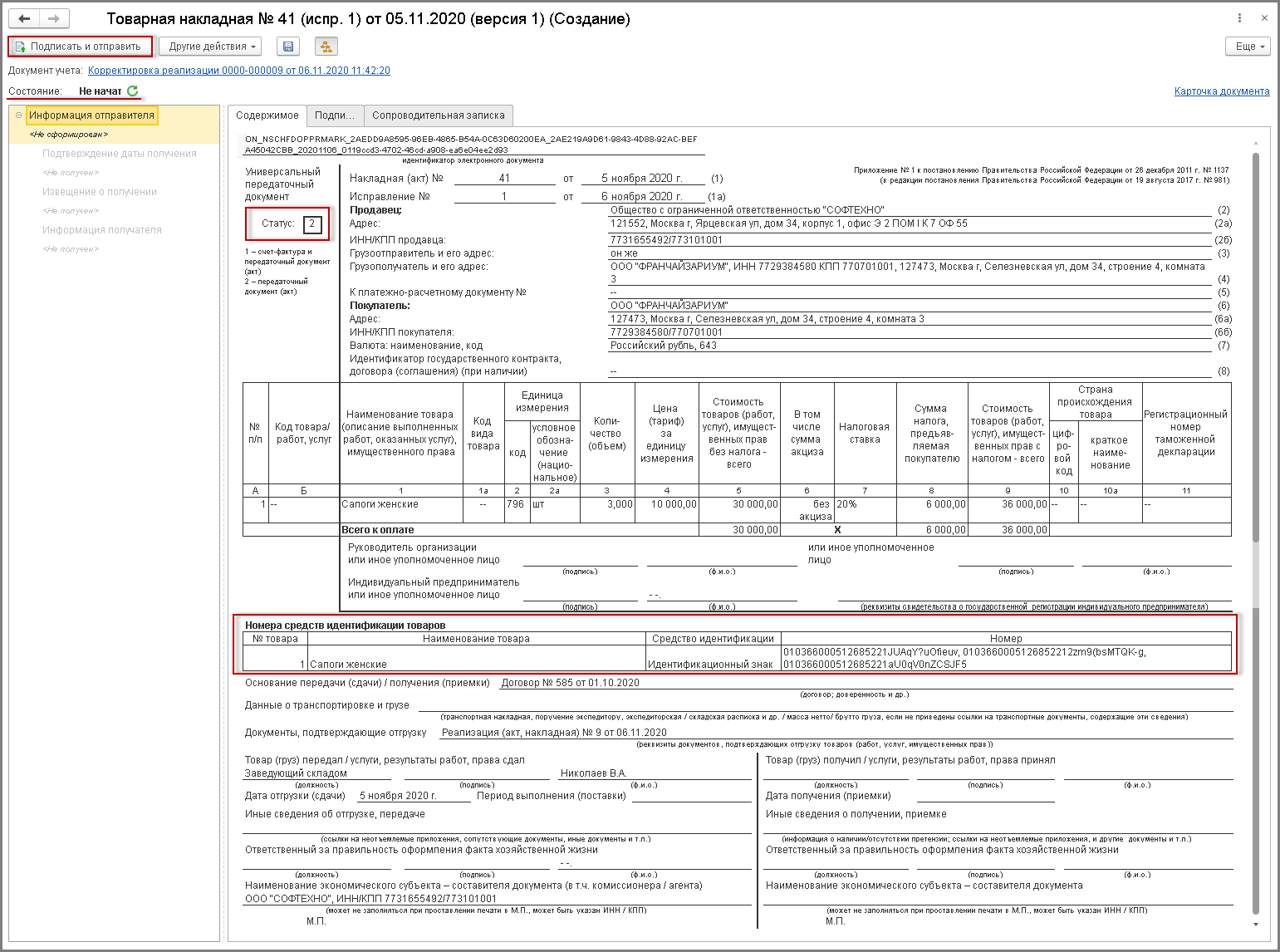
Task: Click seller address 121552, Москва г, Ярцевская ул
Action: [789, 223]
